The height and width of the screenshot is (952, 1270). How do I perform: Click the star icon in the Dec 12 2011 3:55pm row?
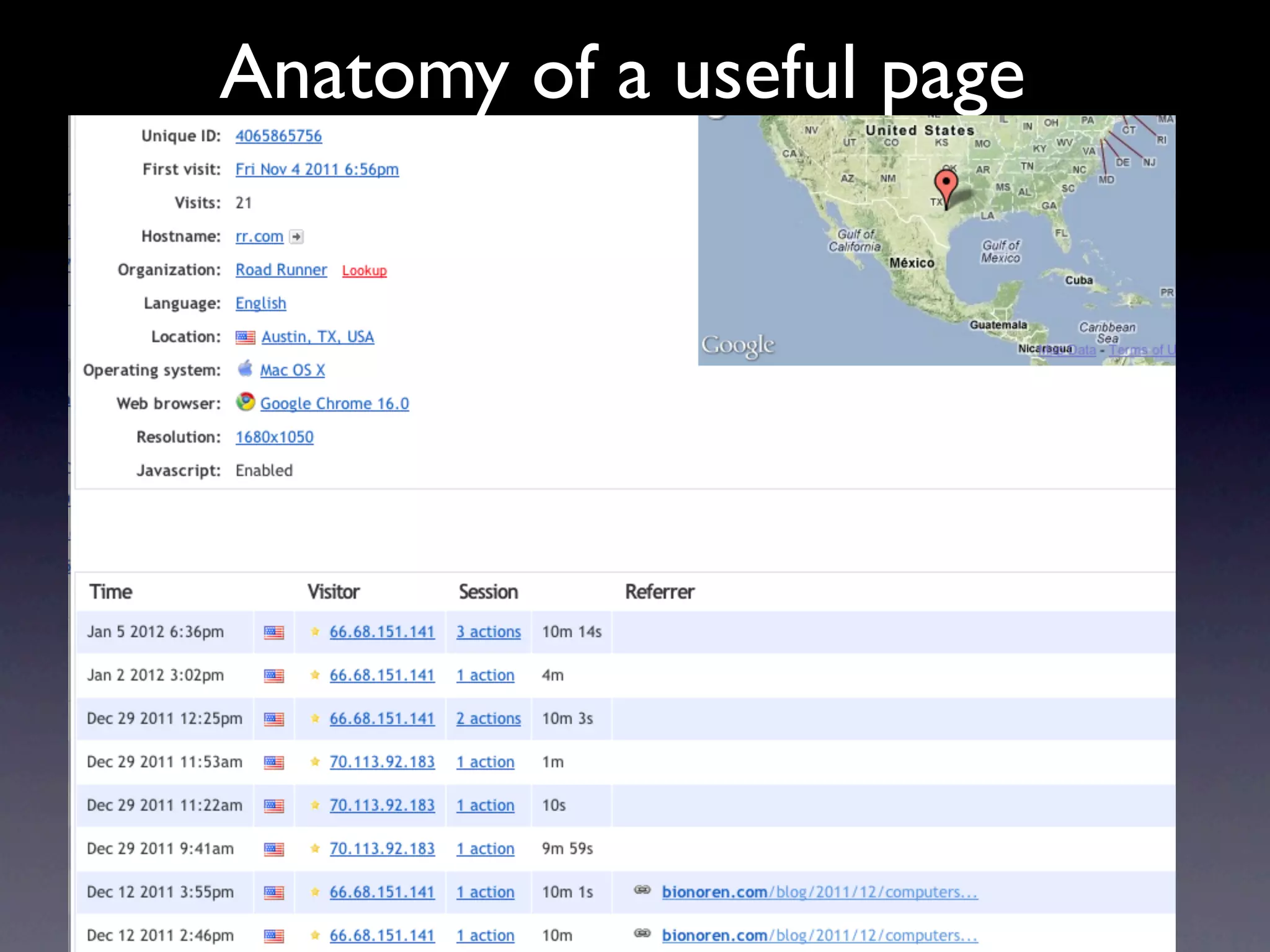(x=315, y=892)
